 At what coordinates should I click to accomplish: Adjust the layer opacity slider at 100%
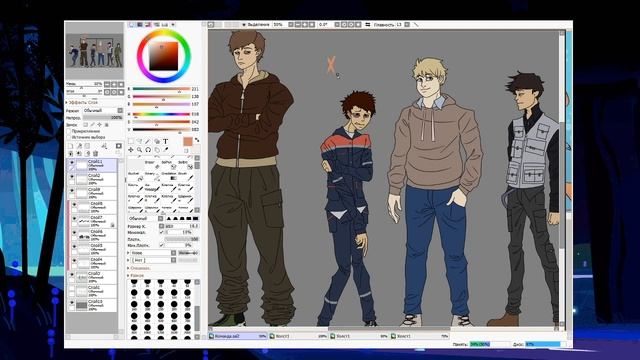(102, 118)
